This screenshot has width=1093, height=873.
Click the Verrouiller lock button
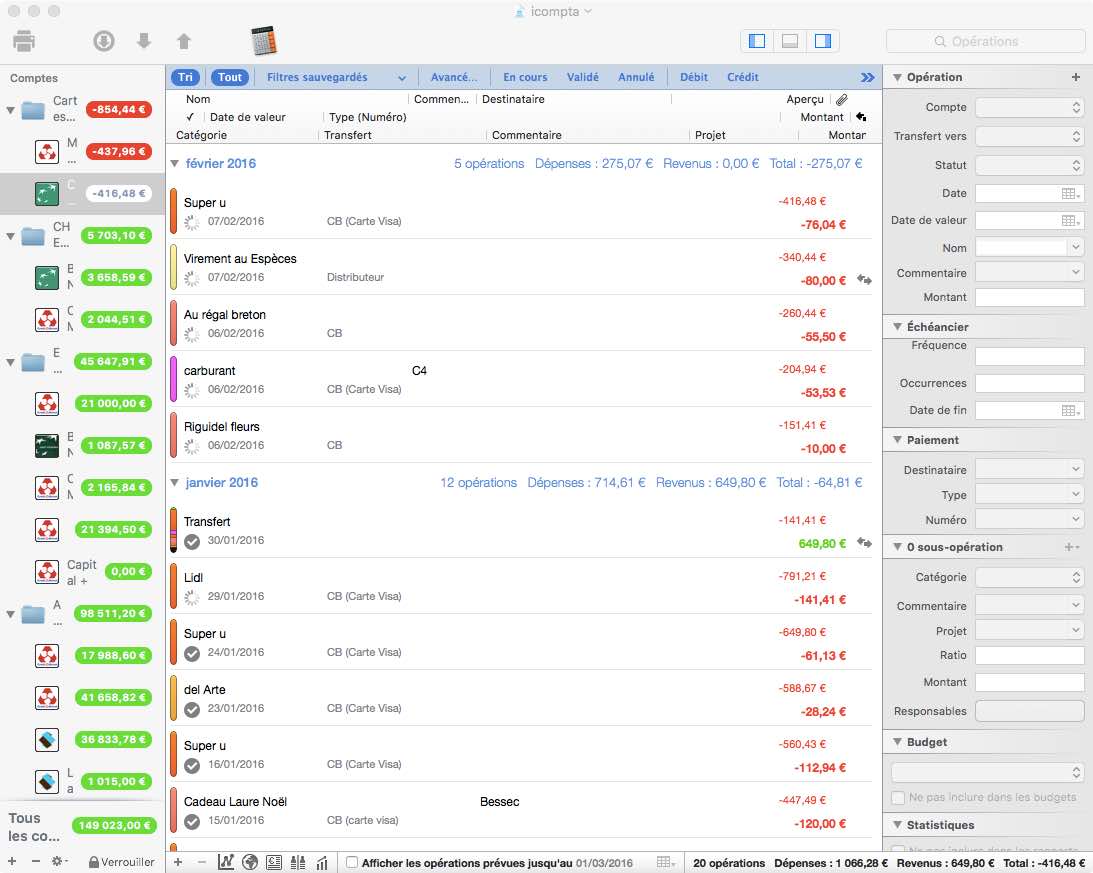point(121,861)
